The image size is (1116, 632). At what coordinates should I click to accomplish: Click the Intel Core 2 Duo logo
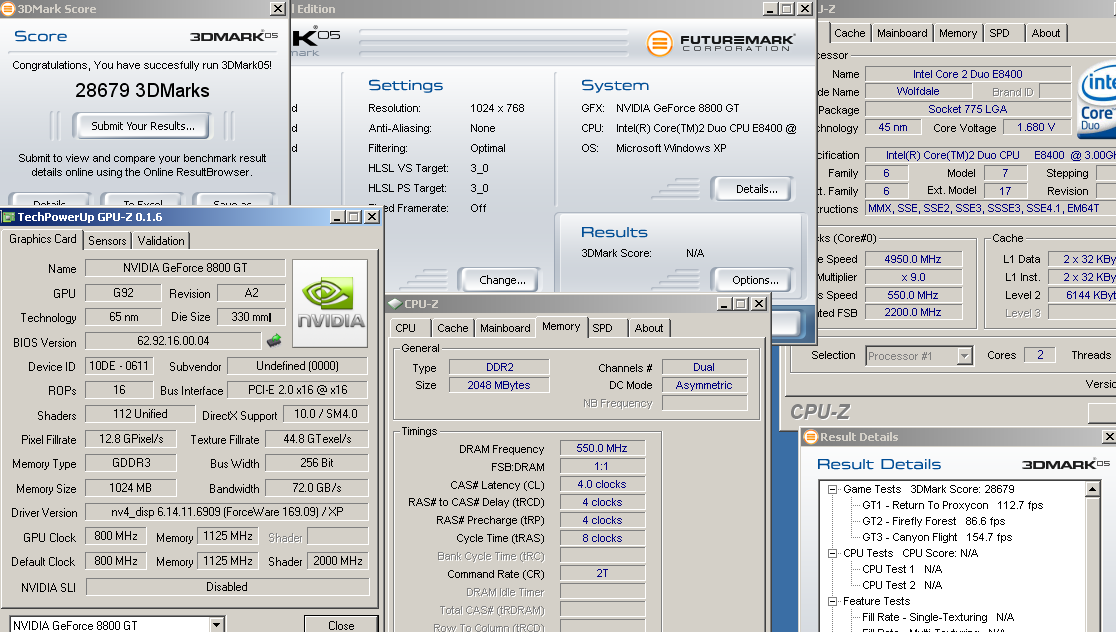(1097, 101)
